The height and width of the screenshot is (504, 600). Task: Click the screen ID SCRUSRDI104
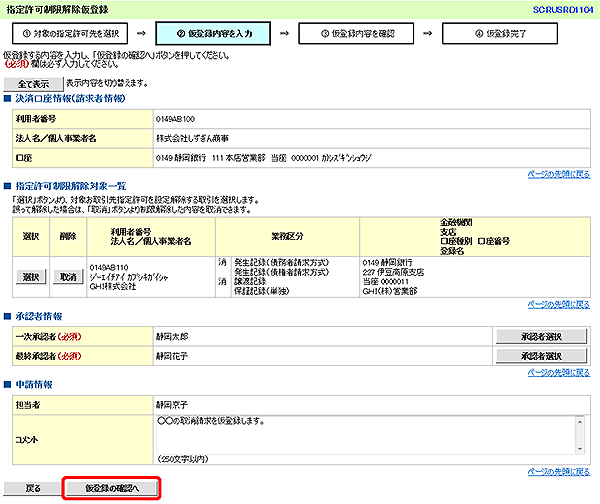pyautogui.click(x=563, y=8)
